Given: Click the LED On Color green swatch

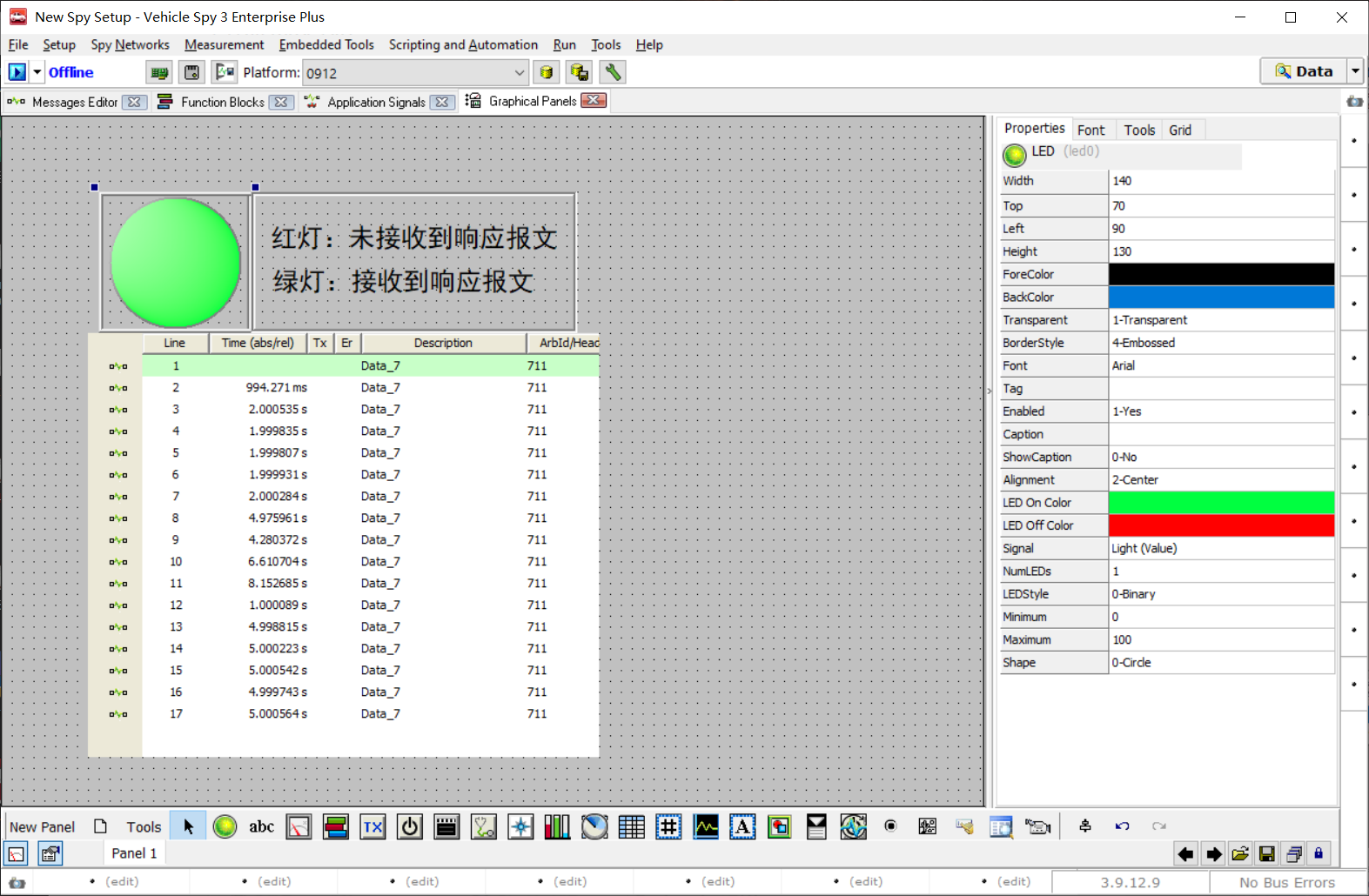Looking at the screenshot, I should pos(1221,503).
